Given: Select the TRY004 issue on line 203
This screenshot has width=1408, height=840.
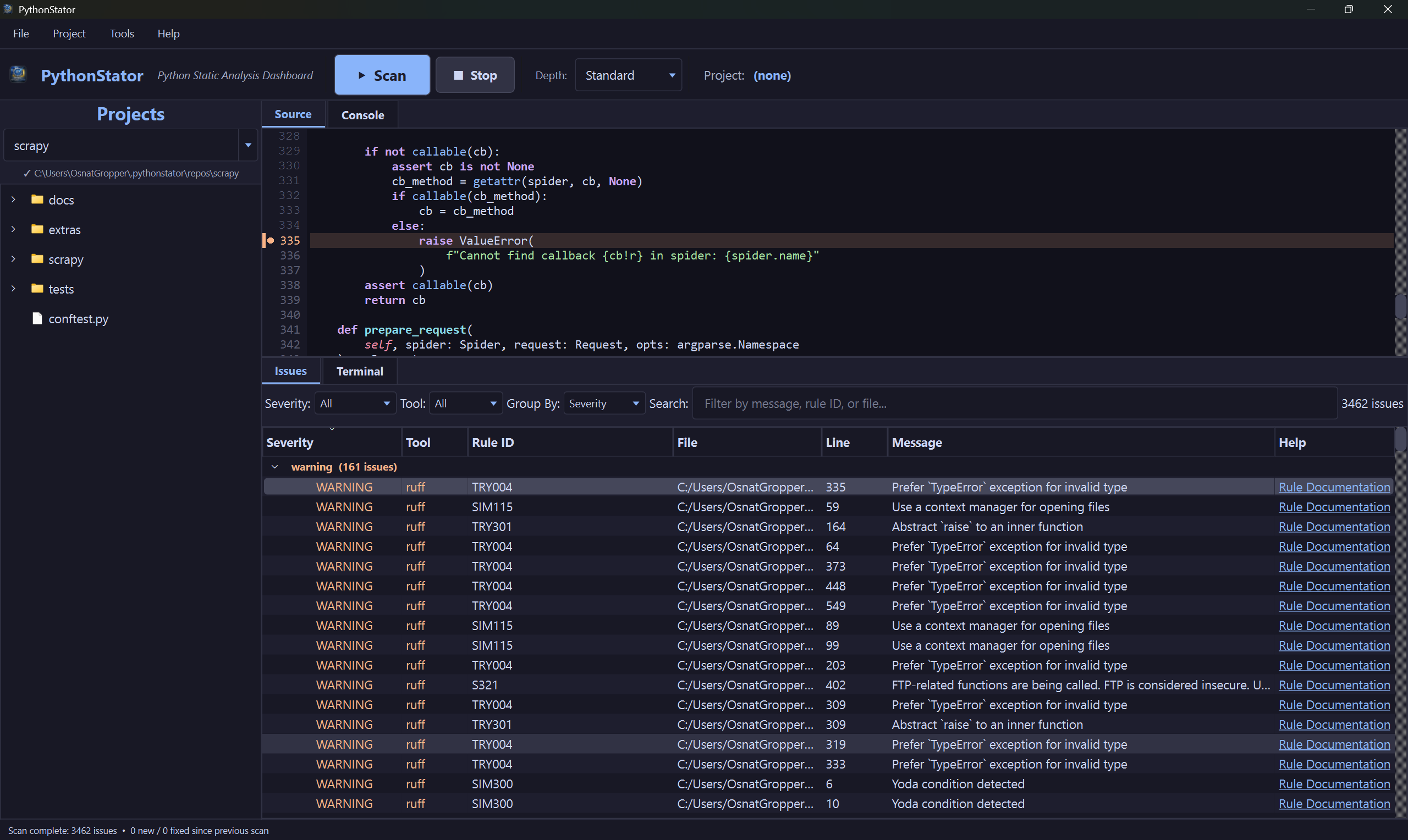Looking at the screenshot, I should coord(828,665).
